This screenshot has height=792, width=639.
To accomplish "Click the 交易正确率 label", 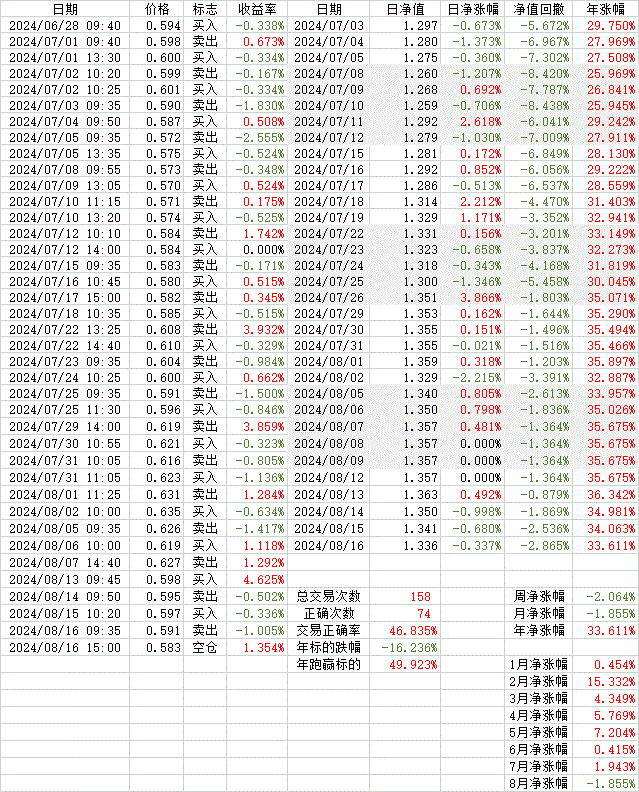I will point(328,630).
